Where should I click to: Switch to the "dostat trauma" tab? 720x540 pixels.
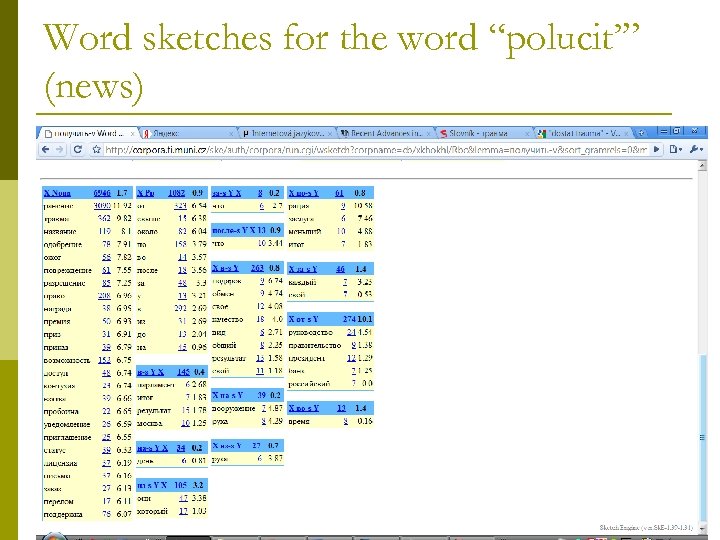pos(583,133)
